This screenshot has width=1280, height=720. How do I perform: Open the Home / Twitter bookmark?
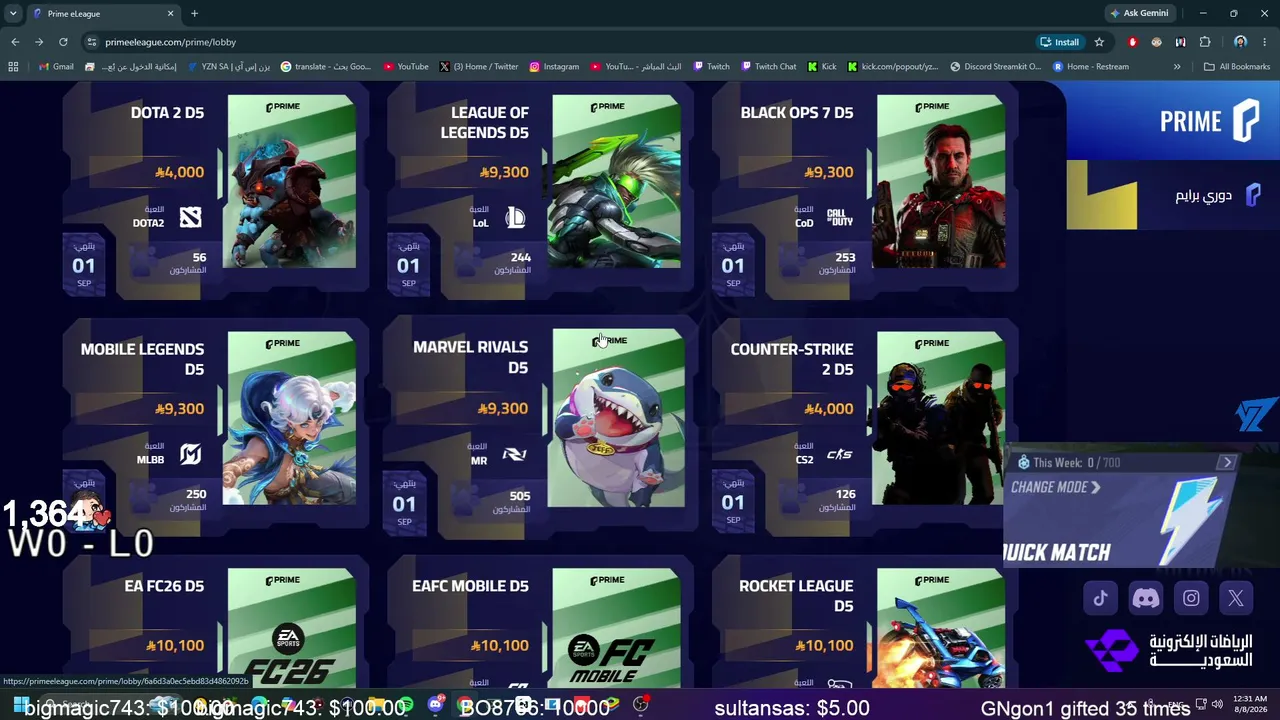pyautogui.click(x=479, y=67)
